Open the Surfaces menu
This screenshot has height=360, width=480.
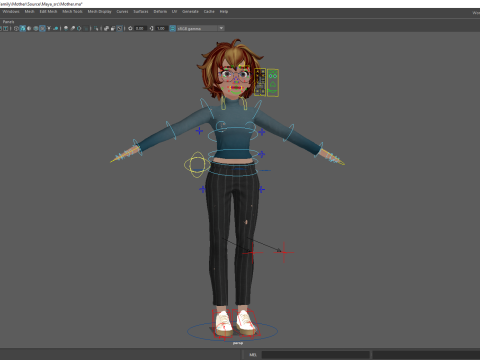pos(141,12)
